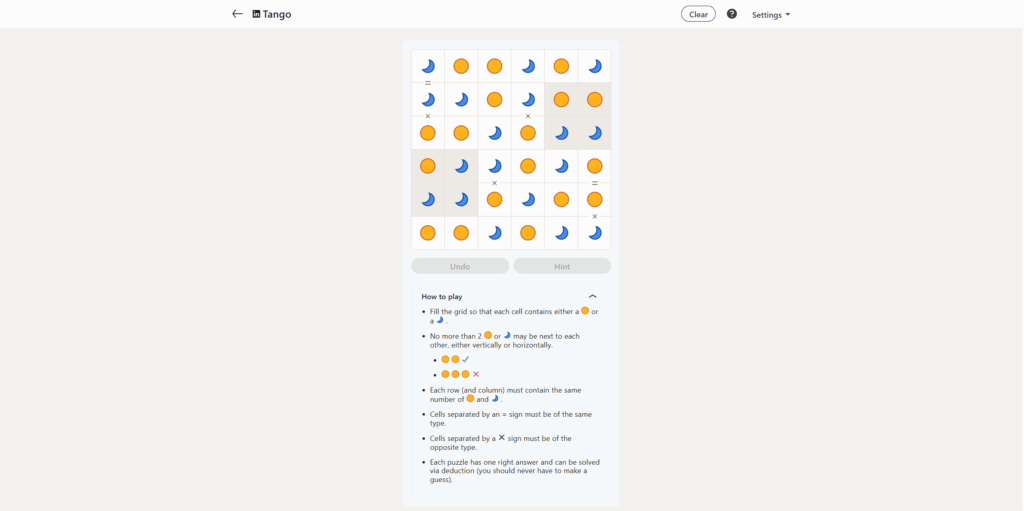Click the How to play heading
The width and height of the screenshot is (1024, 511).
[442, 297]
